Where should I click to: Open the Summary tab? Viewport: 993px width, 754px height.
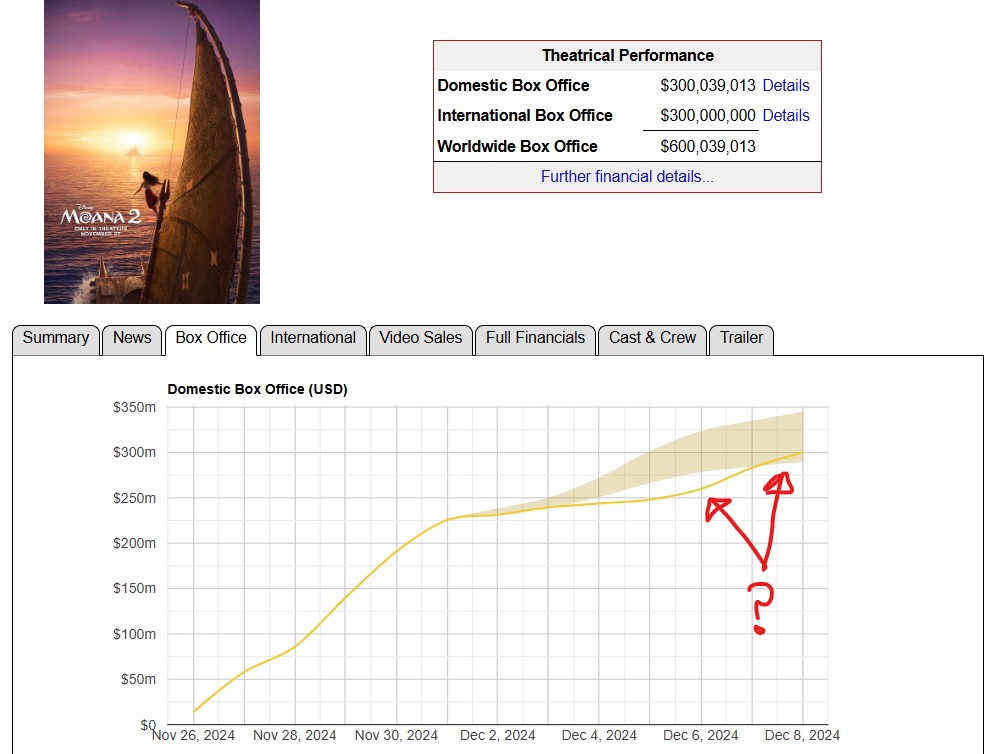click(56, 338)
